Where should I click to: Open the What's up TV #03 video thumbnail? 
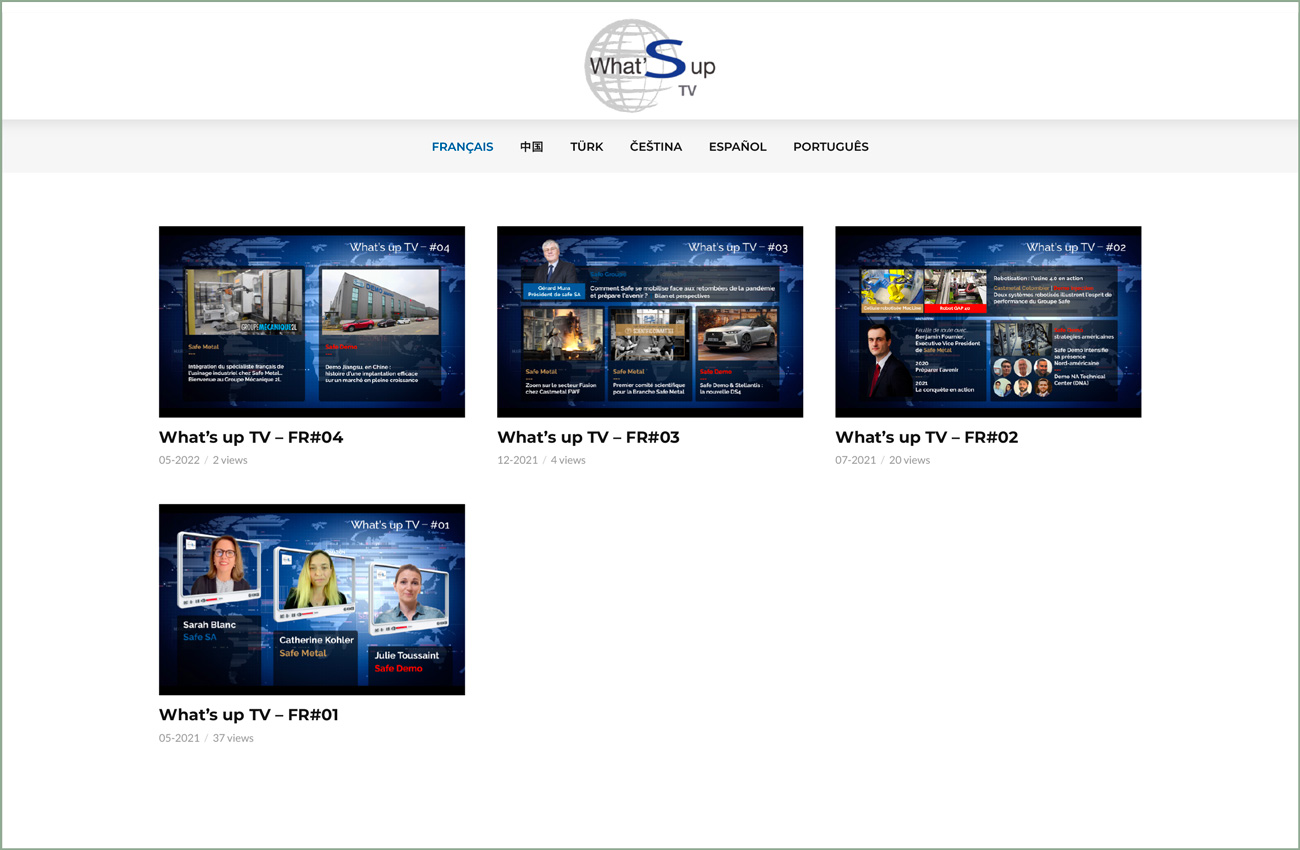pyautogui.click(x=650, y=322)
